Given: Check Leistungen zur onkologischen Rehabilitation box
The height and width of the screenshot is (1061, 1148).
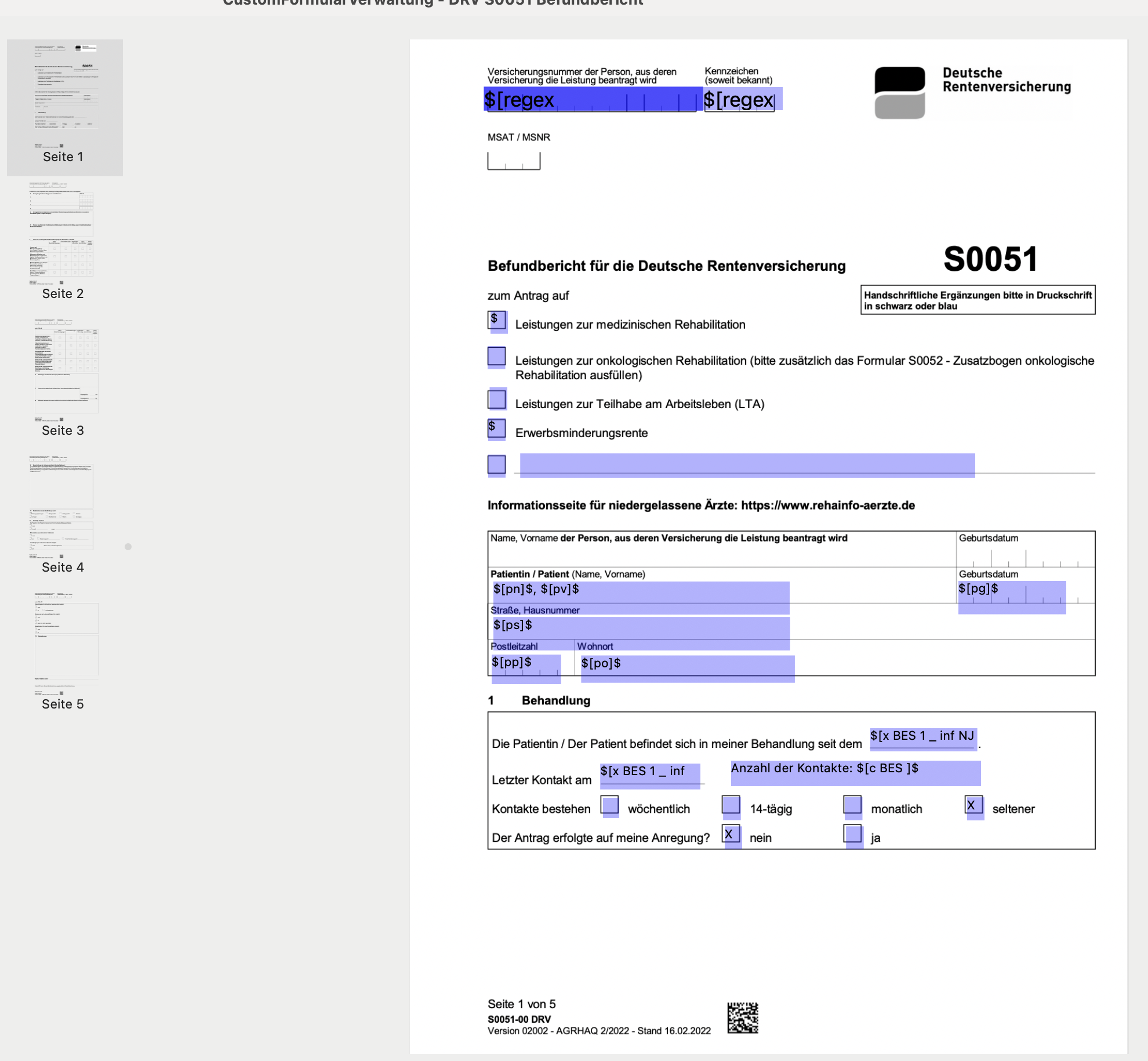Looking at the screenshot, I should 497,357.
